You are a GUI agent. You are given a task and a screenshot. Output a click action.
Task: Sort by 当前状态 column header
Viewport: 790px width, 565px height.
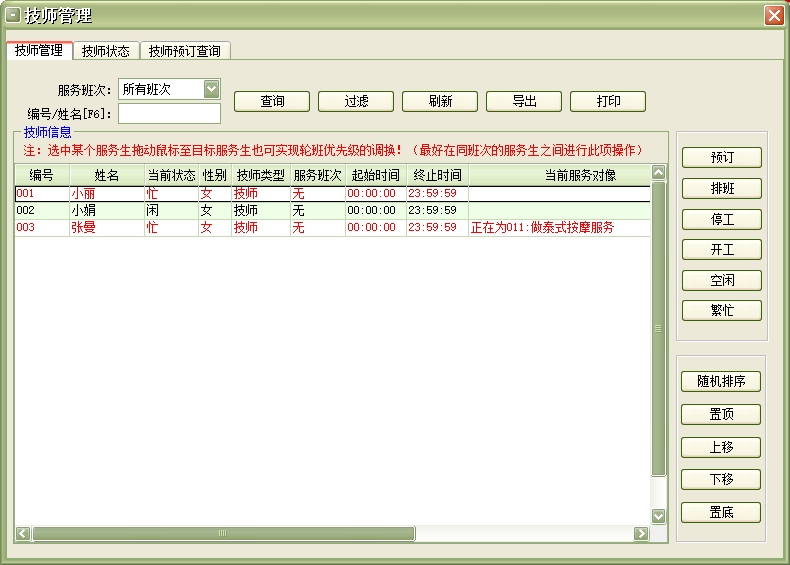171,175
